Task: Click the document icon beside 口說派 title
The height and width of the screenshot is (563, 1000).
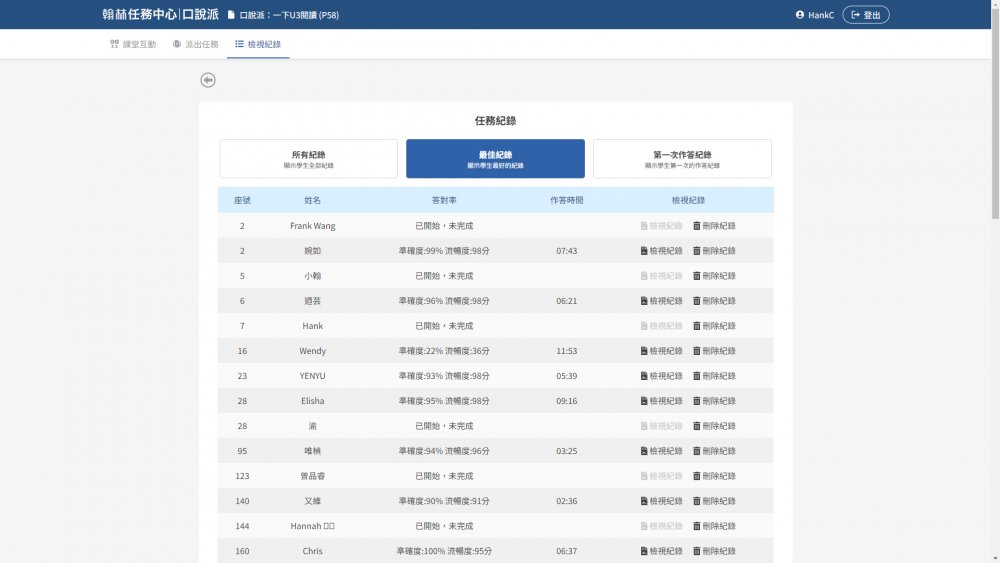Action: [x=232, y=15]
